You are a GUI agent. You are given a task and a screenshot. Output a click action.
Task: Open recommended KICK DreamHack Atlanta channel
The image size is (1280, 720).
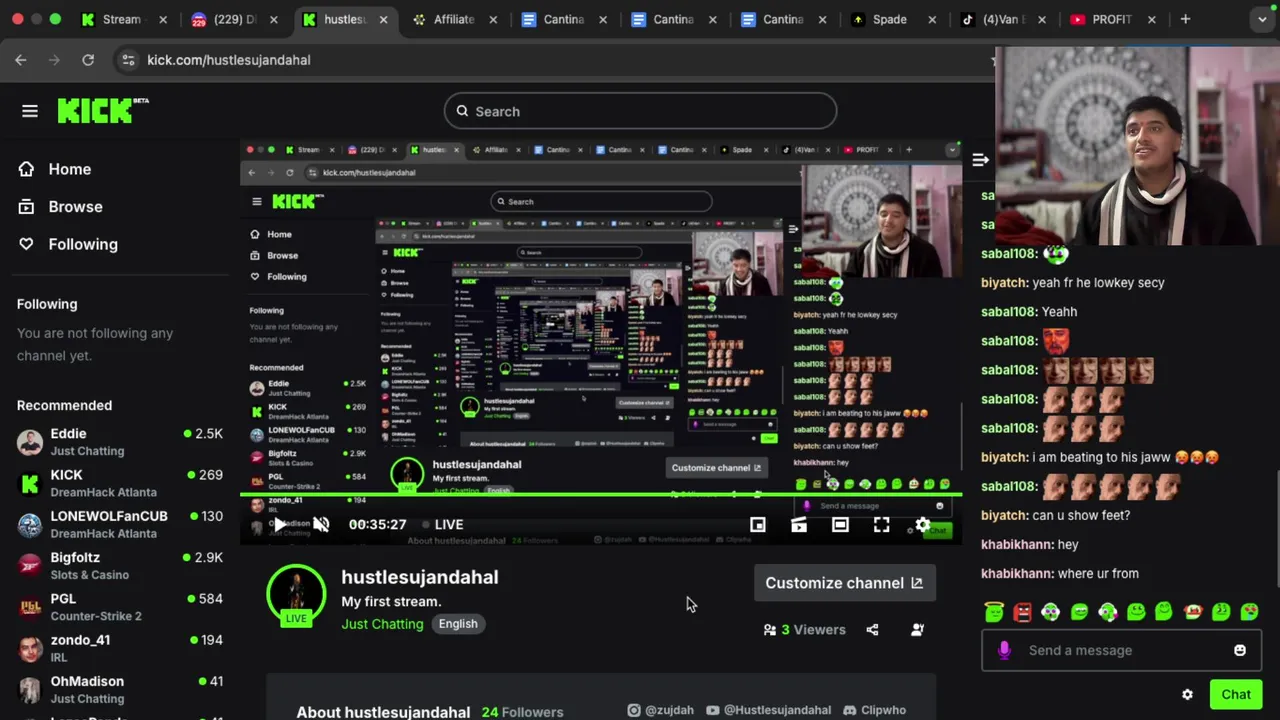(120, 483)
